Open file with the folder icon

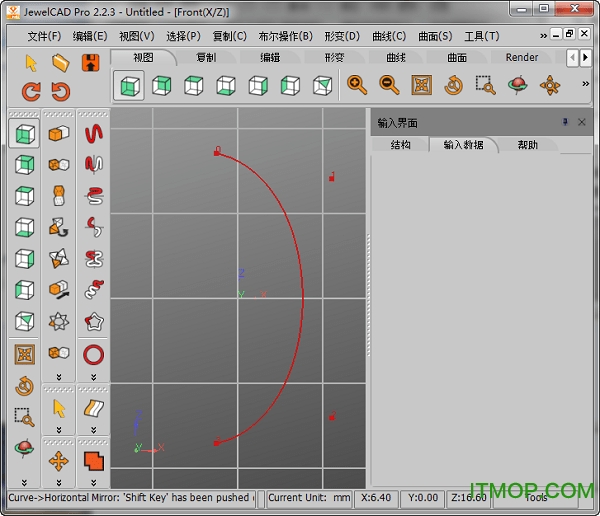point(60,63)
